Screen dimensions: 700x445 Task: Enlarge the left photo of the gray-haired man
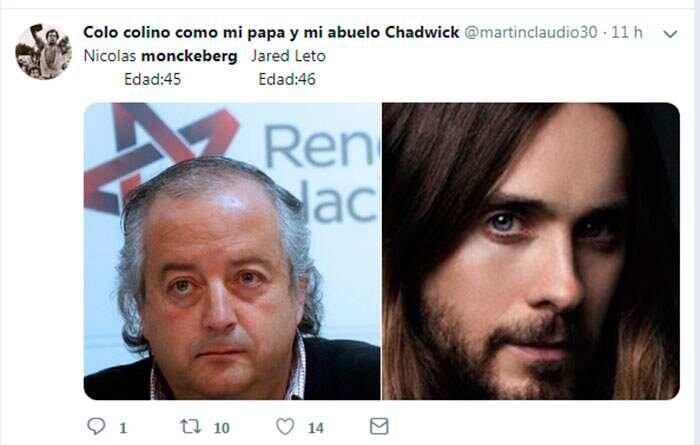tap(232, 251)
